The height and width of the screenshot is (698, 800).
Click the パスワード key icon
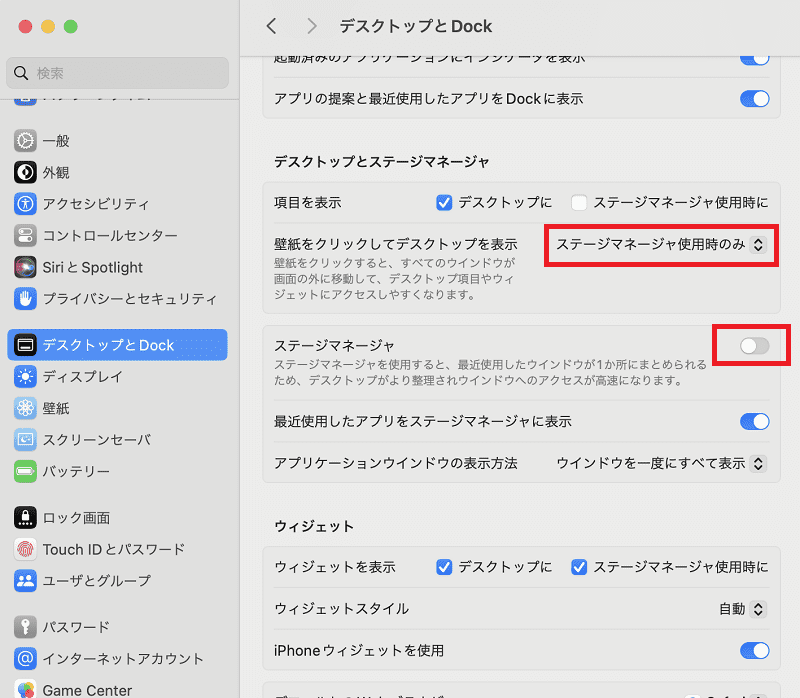click(x=25, y=627)
